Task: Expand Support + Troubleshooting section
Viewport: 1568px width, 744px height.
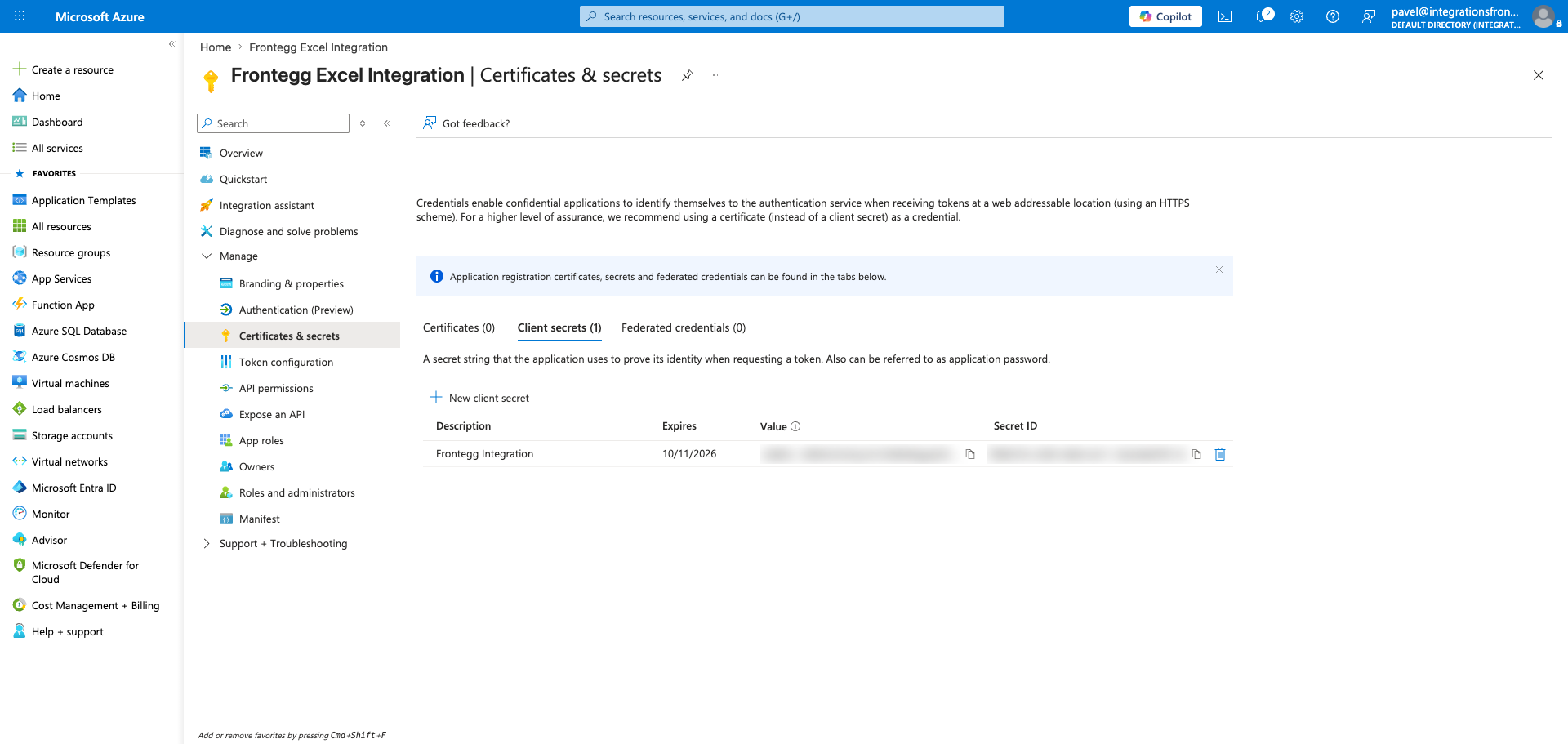Action: [207, 544]
